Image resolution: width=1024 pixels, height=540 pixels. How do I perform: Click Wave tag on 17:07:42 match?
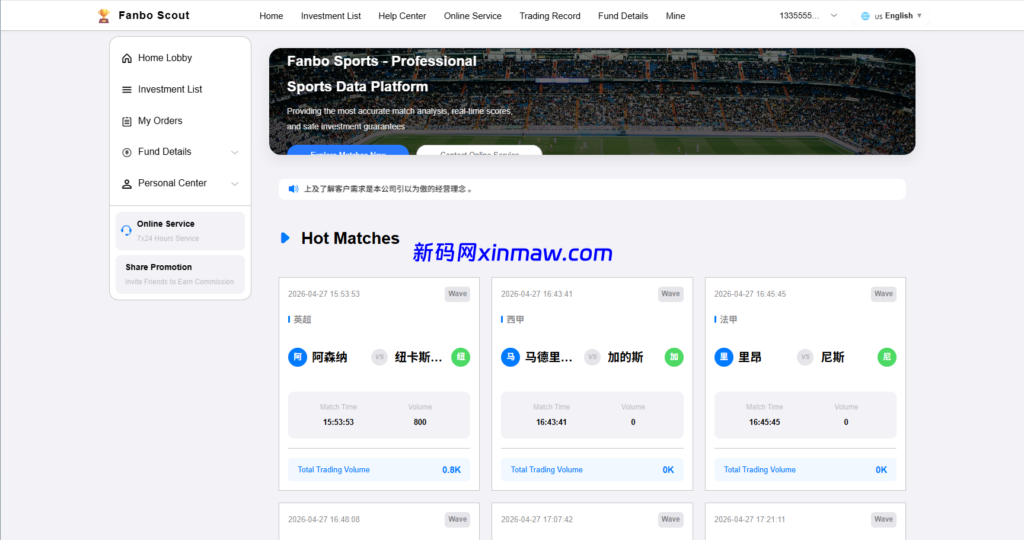tap(671, 520)
